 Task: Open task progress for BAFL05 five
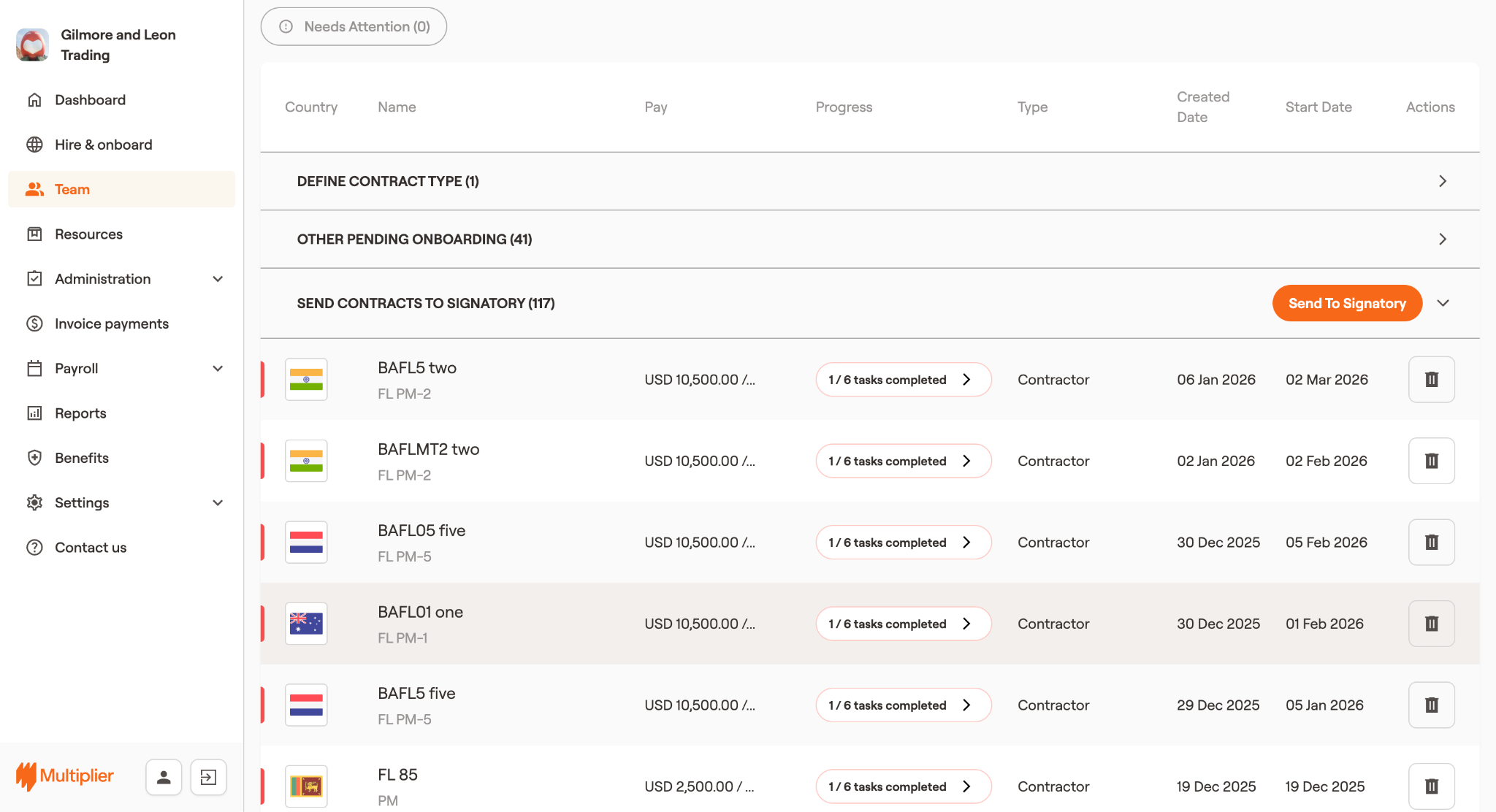pos(903,543)
